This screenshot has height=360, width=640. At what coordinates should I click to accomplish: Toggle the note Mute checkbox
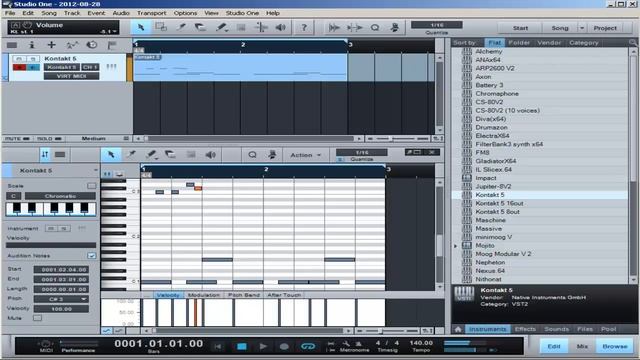37,318
